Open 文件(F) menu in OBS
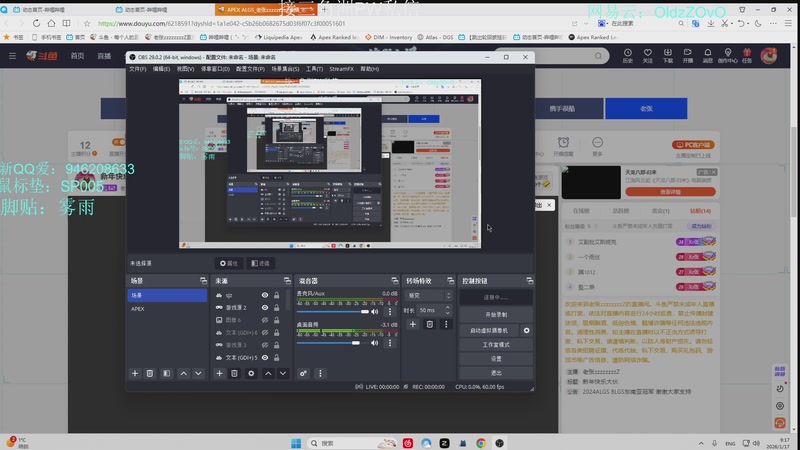 (x=137, y=69)
